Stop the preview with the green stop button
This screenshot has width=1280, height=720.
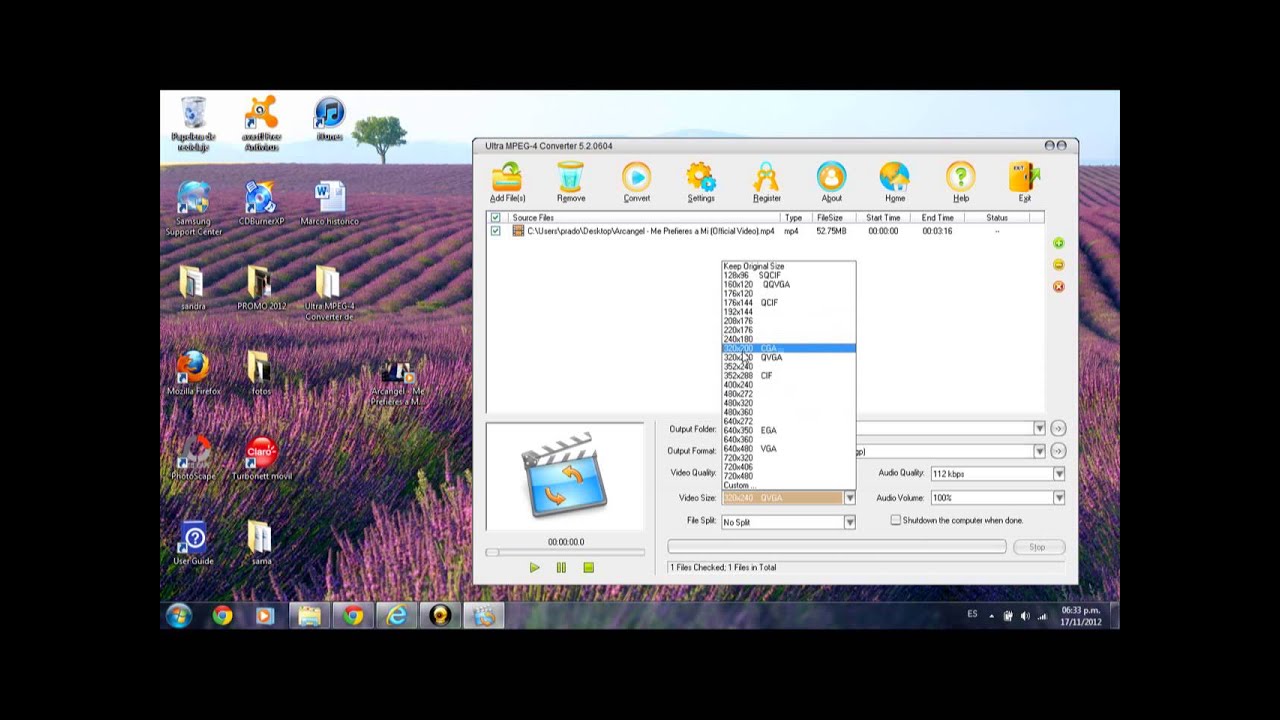[588, 568]
